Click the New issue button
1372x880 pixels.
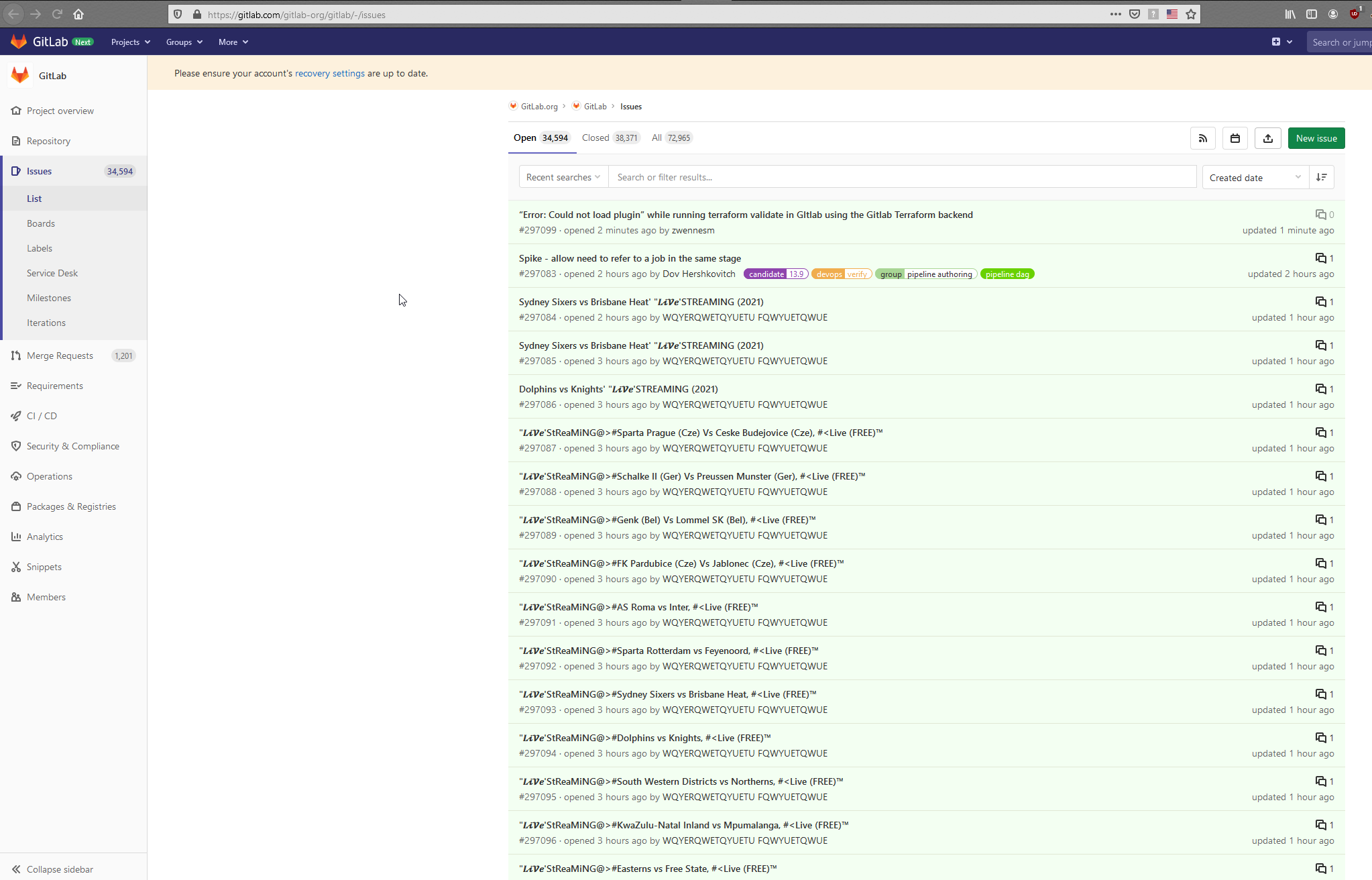tap(1316, 138)
